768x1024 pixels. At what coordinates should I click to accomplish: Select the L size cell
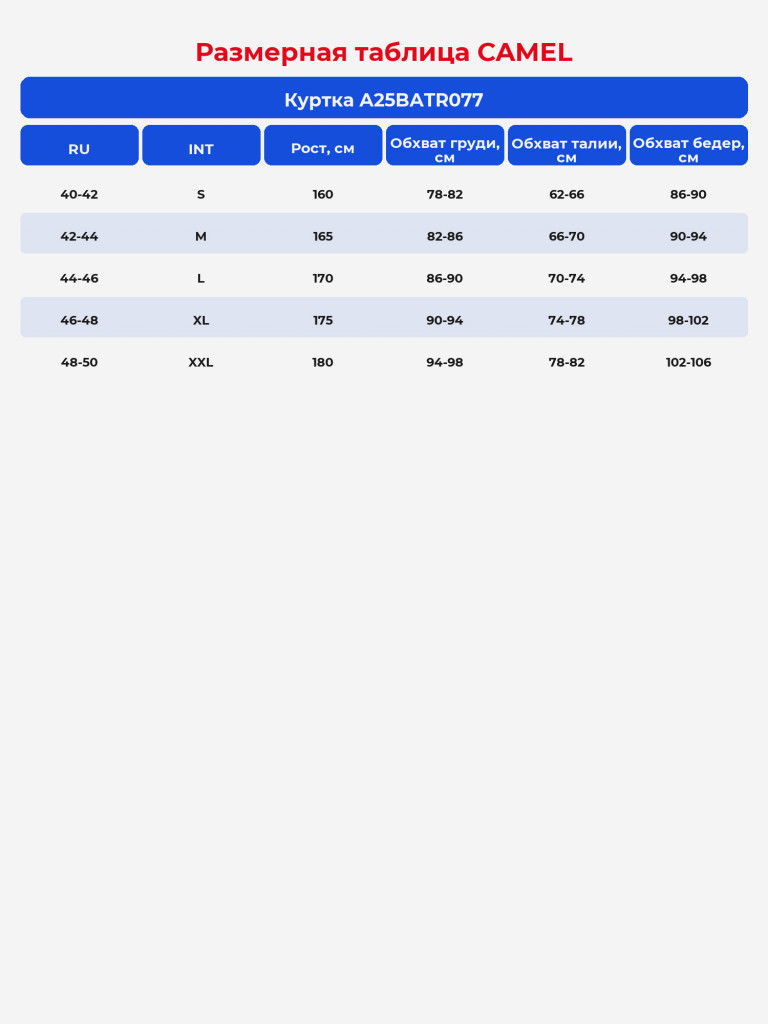pos(200,278)
